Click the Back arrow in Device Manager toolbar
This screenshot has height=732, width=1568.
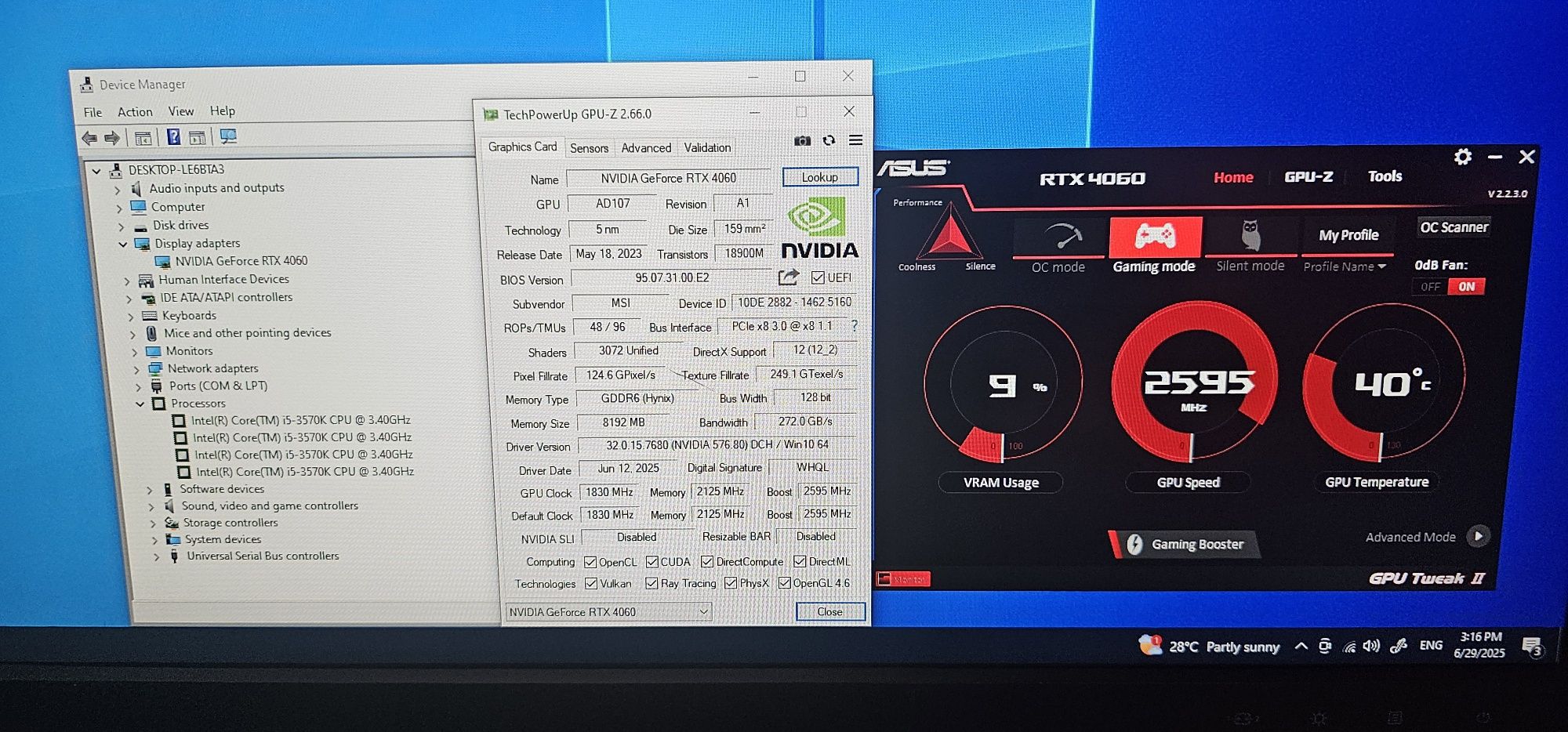(x=89, y=138)
